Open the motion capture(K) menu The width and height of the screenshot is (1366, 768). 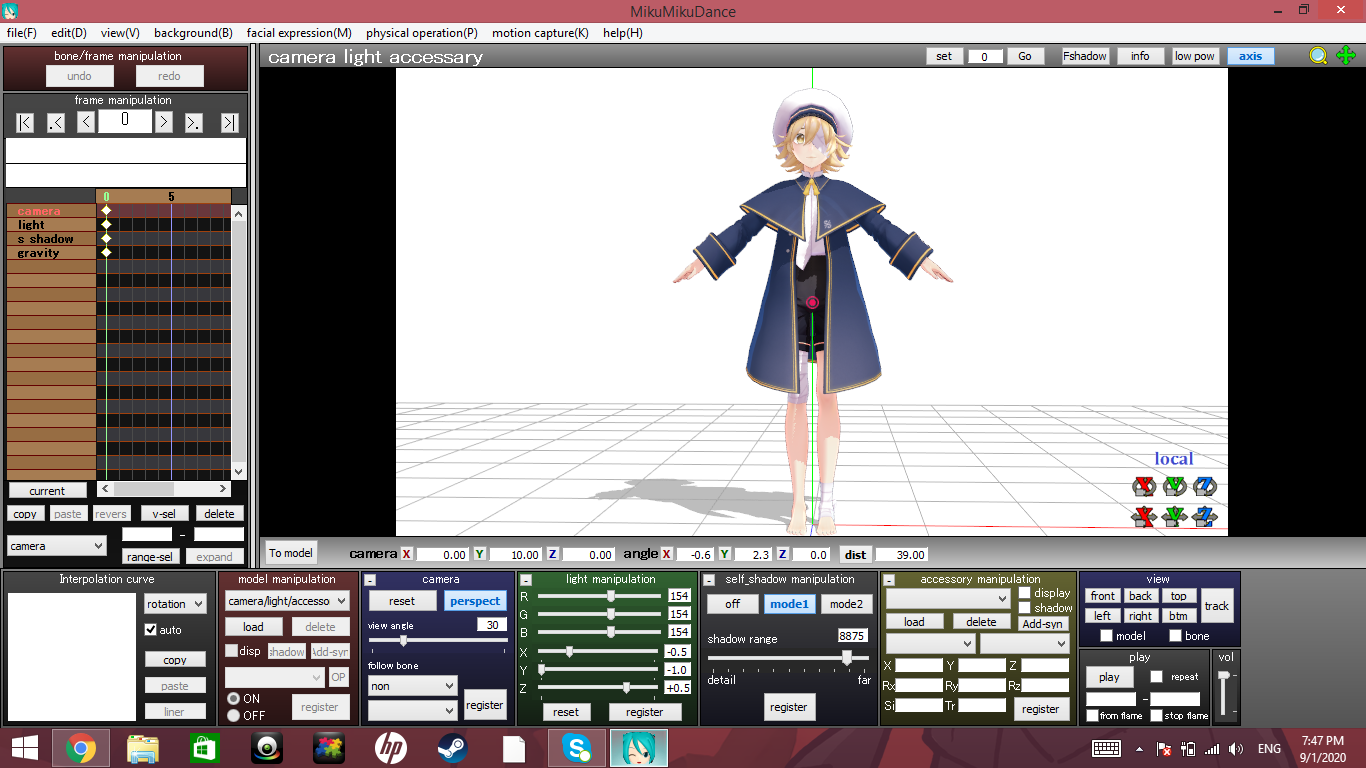[540, 33]
